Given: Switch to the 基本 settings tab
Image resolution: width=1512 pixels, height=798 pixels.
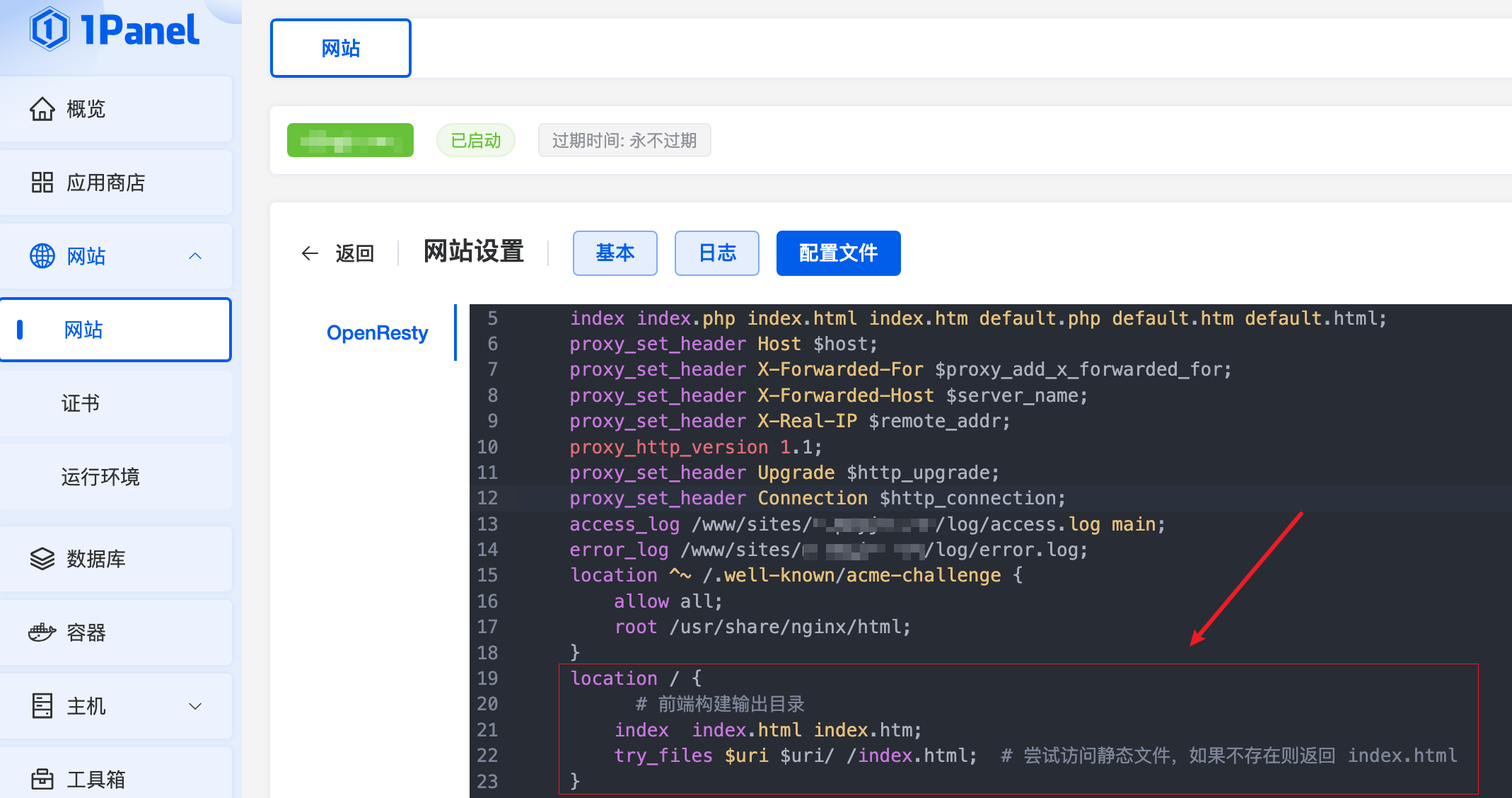Looking at the screenshot, I should coord(615,253).
